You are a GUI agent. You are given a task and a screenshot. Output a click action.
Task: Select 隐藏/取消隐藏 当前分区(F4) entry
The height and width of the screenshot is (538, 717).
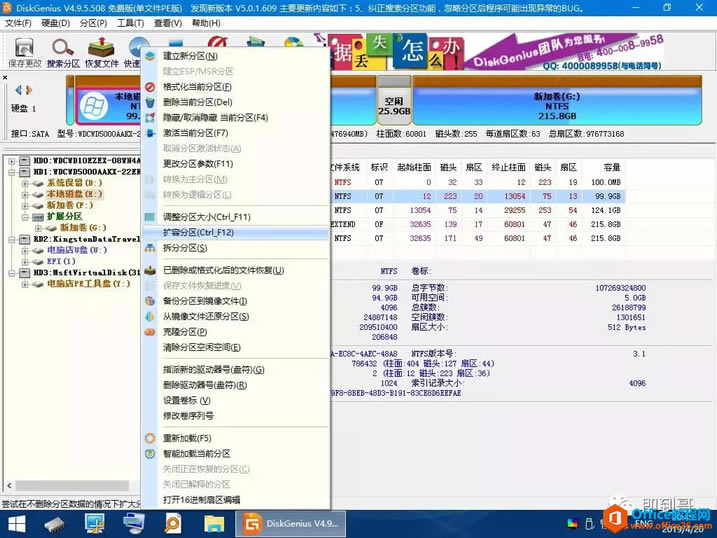215,117
